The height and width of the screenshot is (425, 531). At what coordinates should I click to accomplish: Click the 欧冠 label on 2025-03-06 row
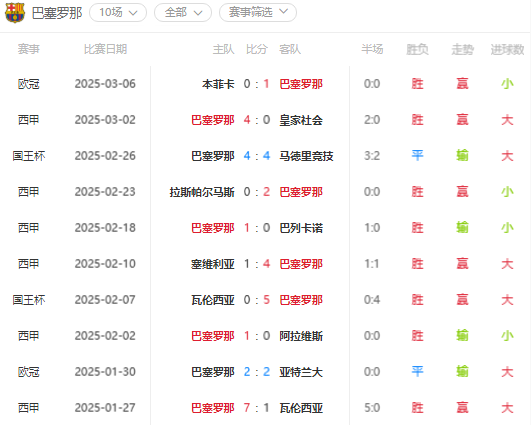click(x=28, y=84)
